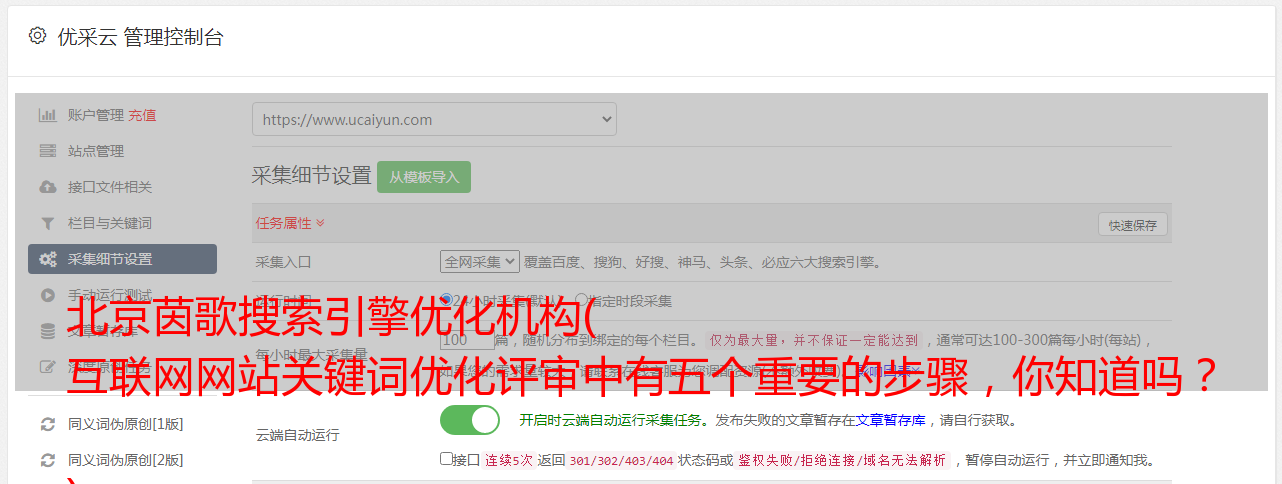Select the 24小时采集 radio button
This screenshot has height=484, width=1282.
click(x=446, y=300)
